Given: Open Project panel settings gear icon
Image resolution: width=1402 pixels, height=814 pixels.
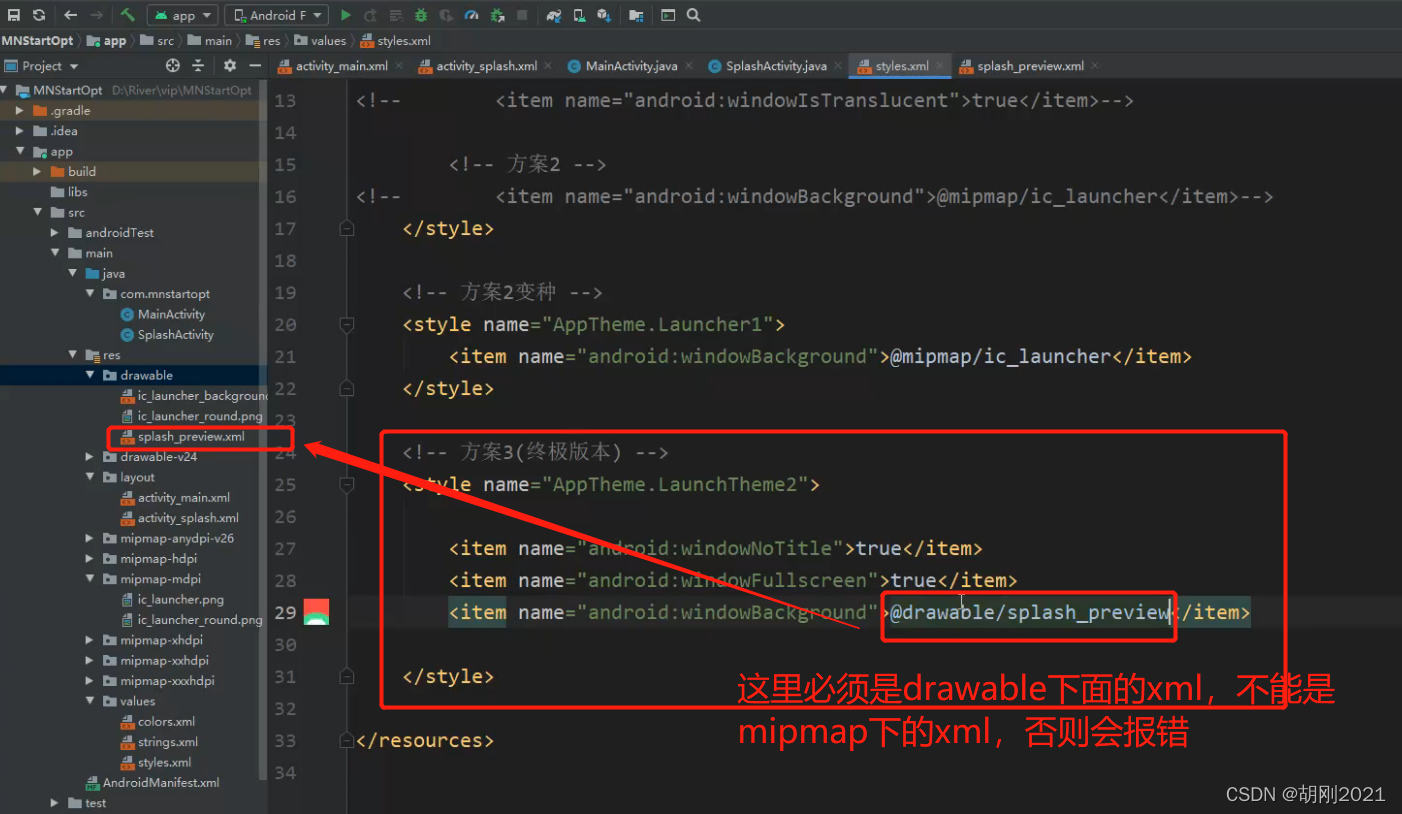Looking at the screenshot, I should click(x=230, y=65).
